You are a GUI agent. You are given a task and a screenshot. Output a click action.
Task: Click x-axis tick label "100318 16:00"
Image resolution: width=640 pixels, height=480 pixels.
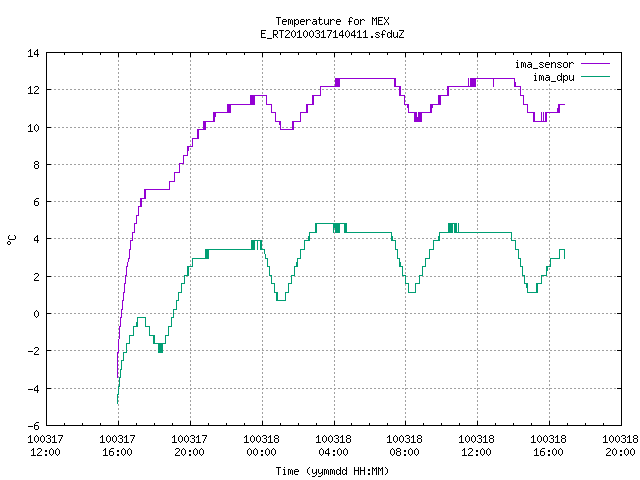pyautogui.click(x=548, y=445)
